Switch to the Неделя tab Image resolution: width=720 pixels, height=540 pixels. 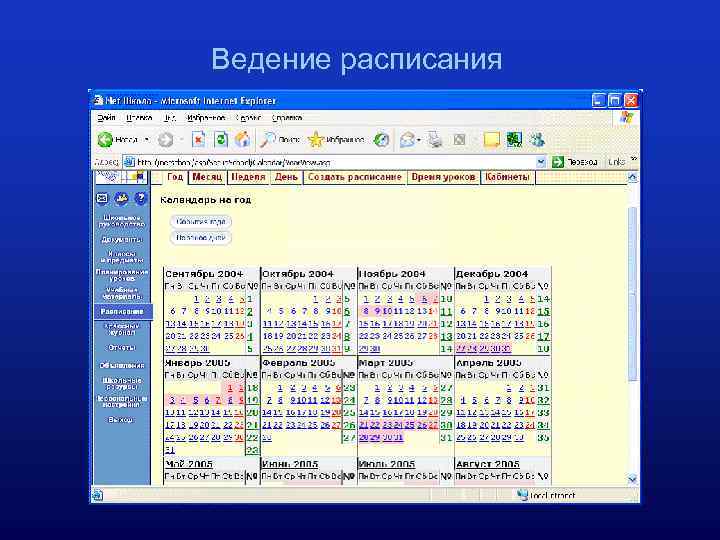click(248, 177)
